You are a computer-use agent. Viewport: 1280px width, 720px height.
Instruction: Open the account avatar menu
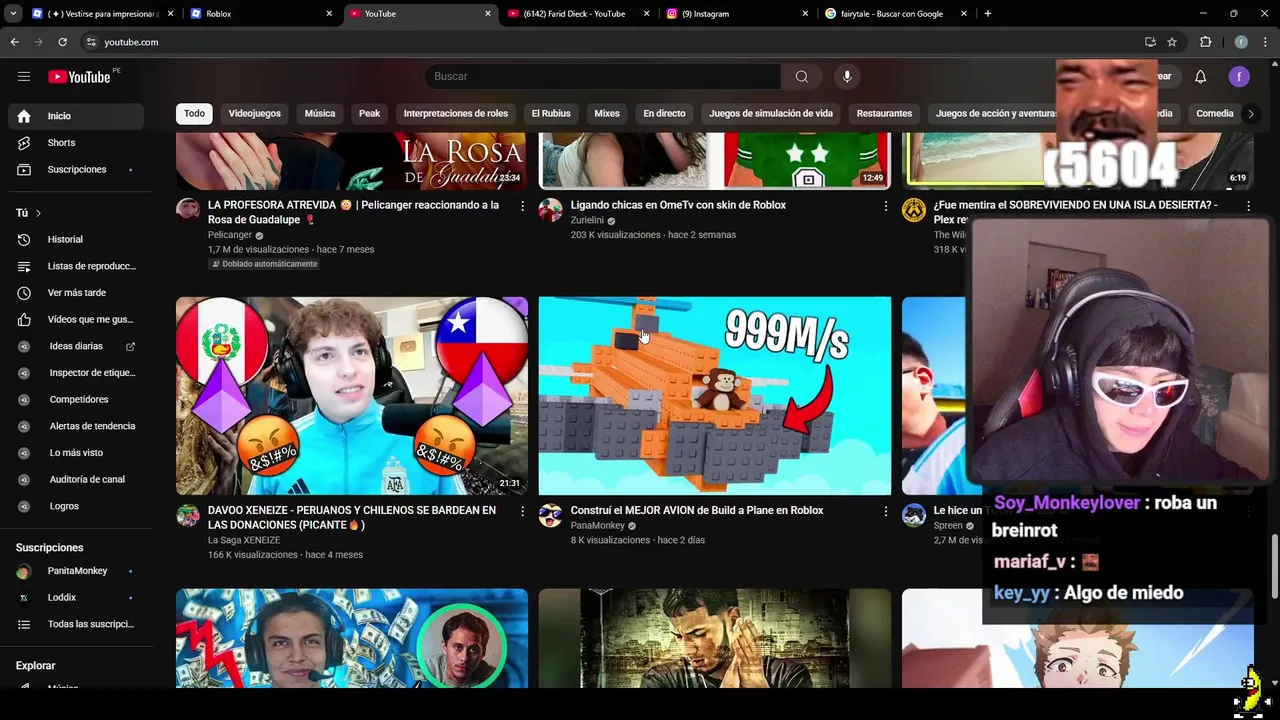pyautogui.click(x=1239, y=77)
